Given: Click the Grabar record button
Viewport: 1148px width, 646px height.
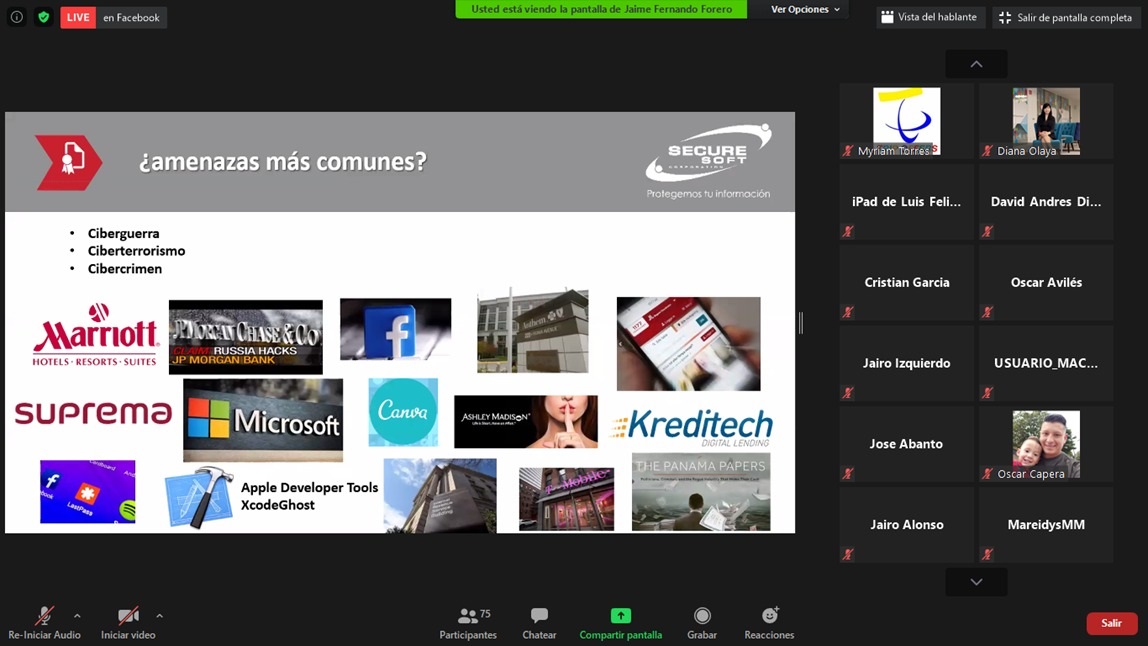Looking at the screenshot, I should pyautogui.click(x=701, y=623).
